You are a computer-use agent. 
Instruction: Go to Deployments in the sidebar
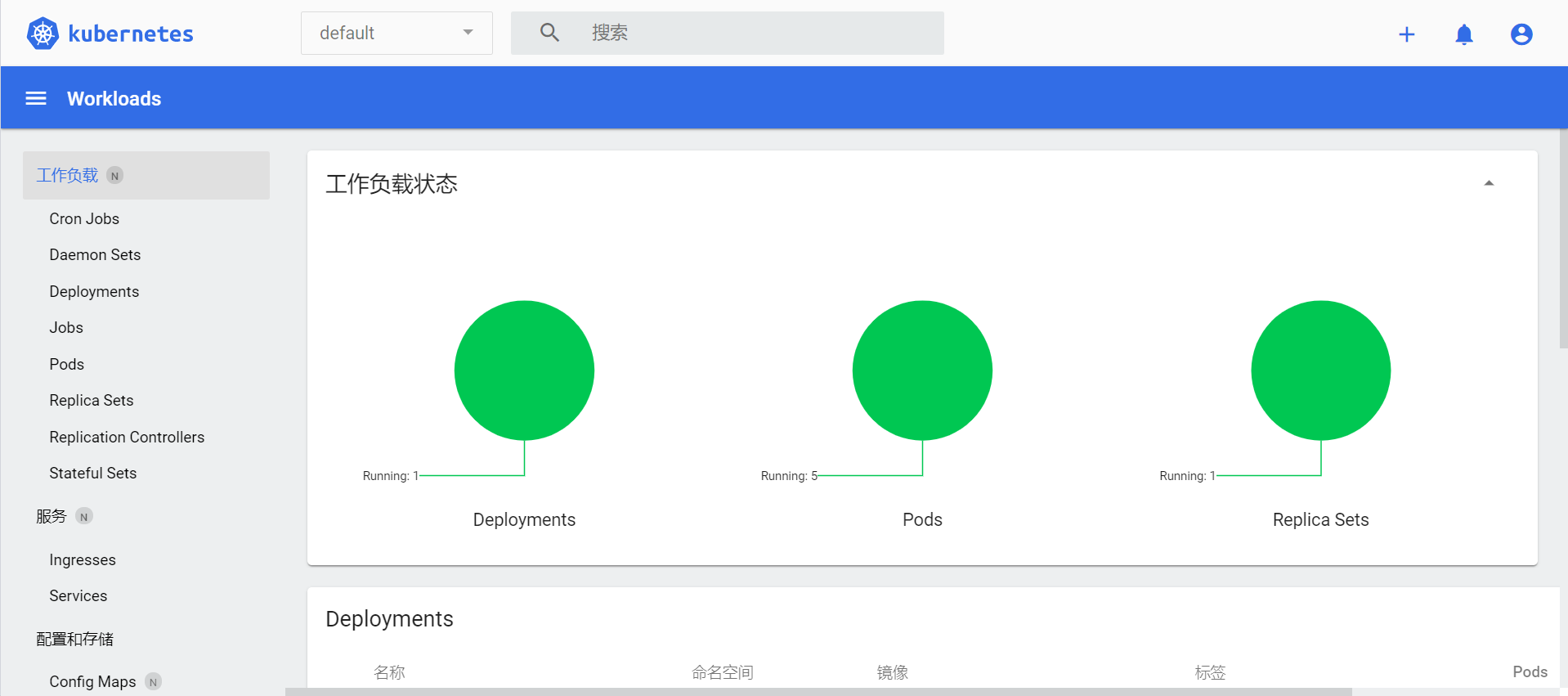click(x=94, y=292)
